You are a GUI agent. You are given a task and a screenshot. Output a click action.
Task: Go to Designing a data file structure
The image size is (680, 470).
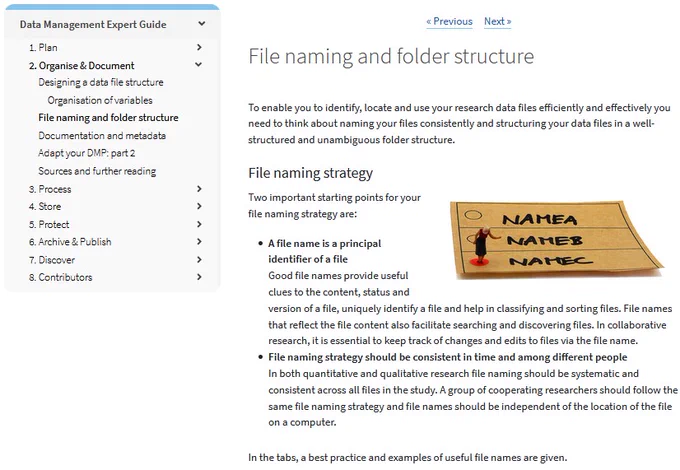[101, 82]
